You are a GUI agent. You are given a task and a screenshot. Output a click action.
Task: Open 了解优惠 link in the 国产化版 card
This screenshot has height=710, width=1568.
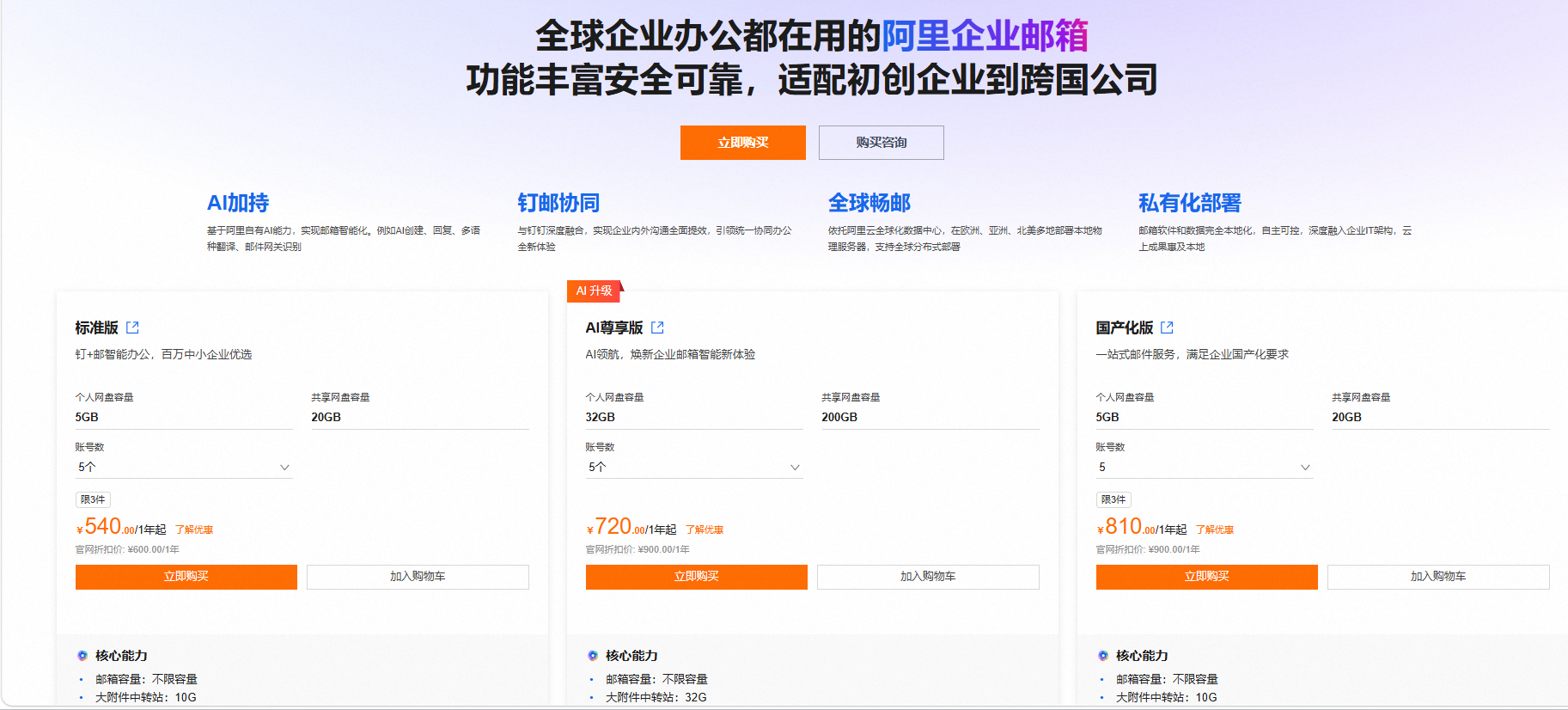(x=1215, y=530)
